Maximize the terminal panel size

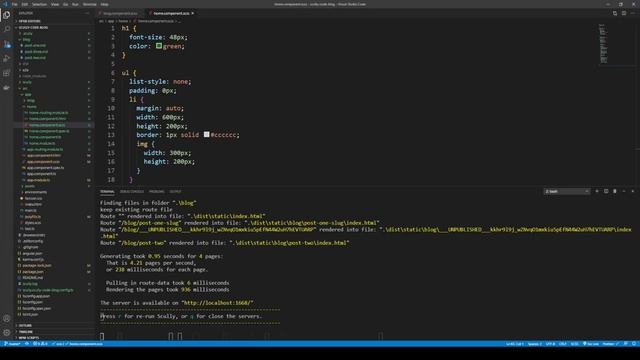tap(624, 191)
